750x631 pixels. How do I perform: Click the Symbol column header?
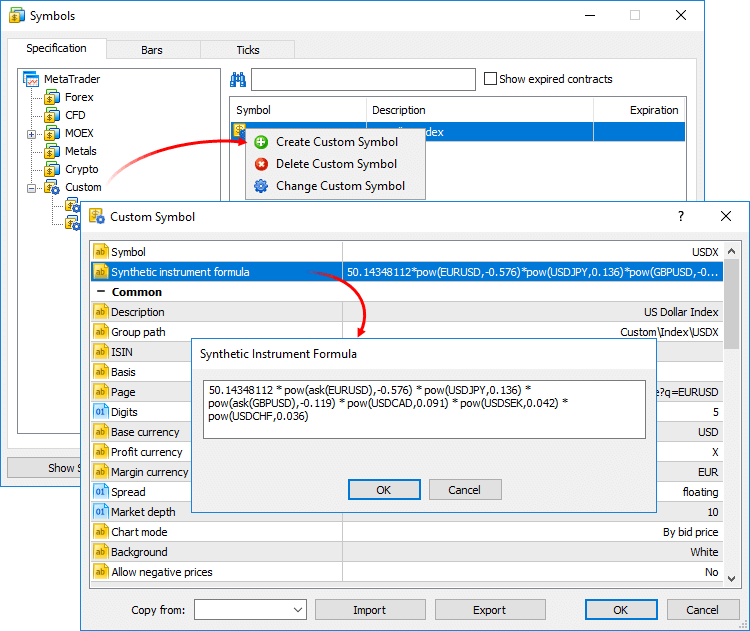coord(298,110)
